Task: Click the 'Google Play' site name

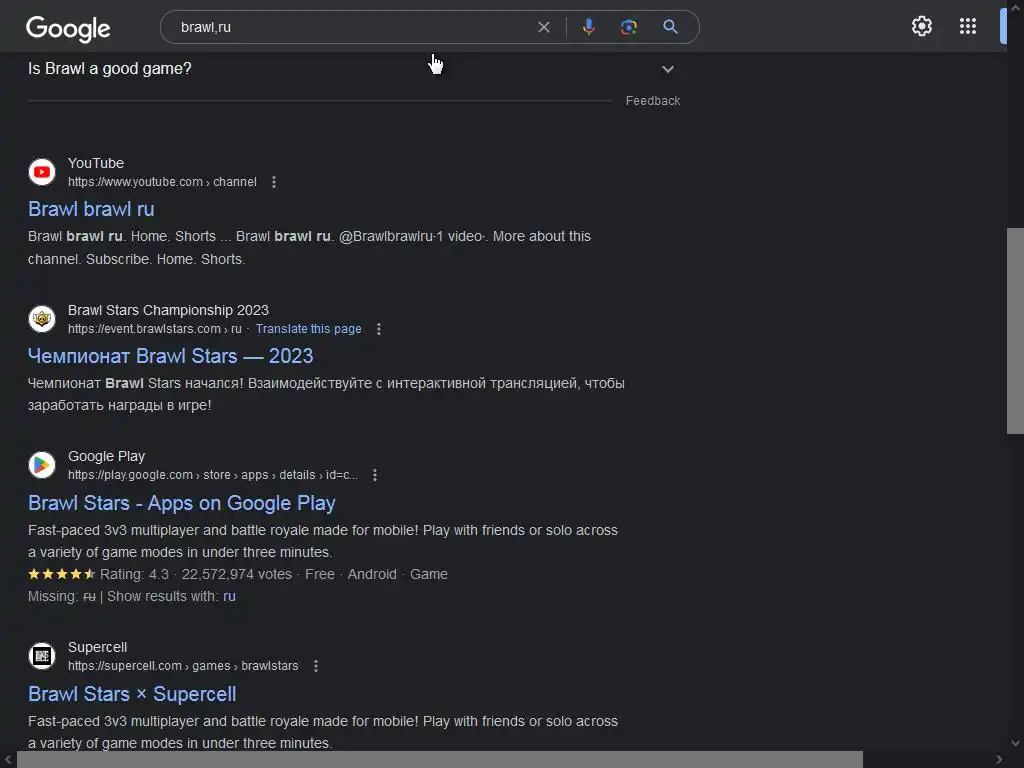Action: pyautogui.click(x=106, y=456)
